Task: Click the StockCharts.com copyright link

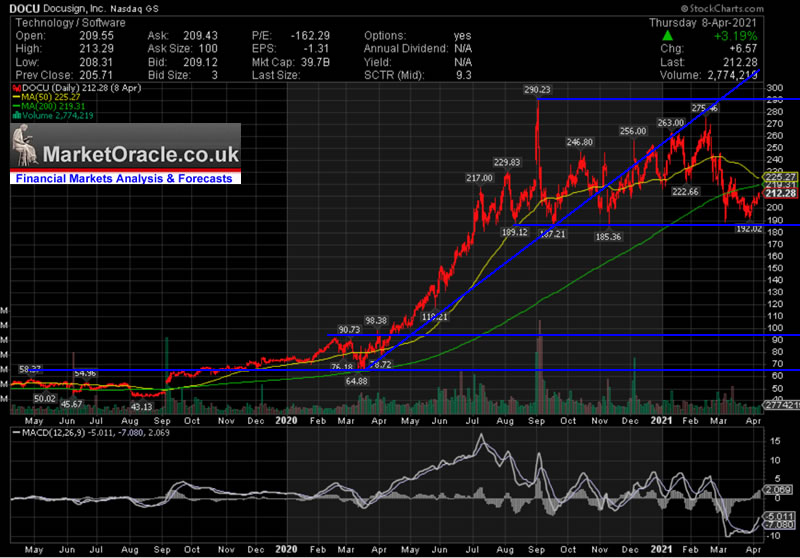Action: coord(755,7)
